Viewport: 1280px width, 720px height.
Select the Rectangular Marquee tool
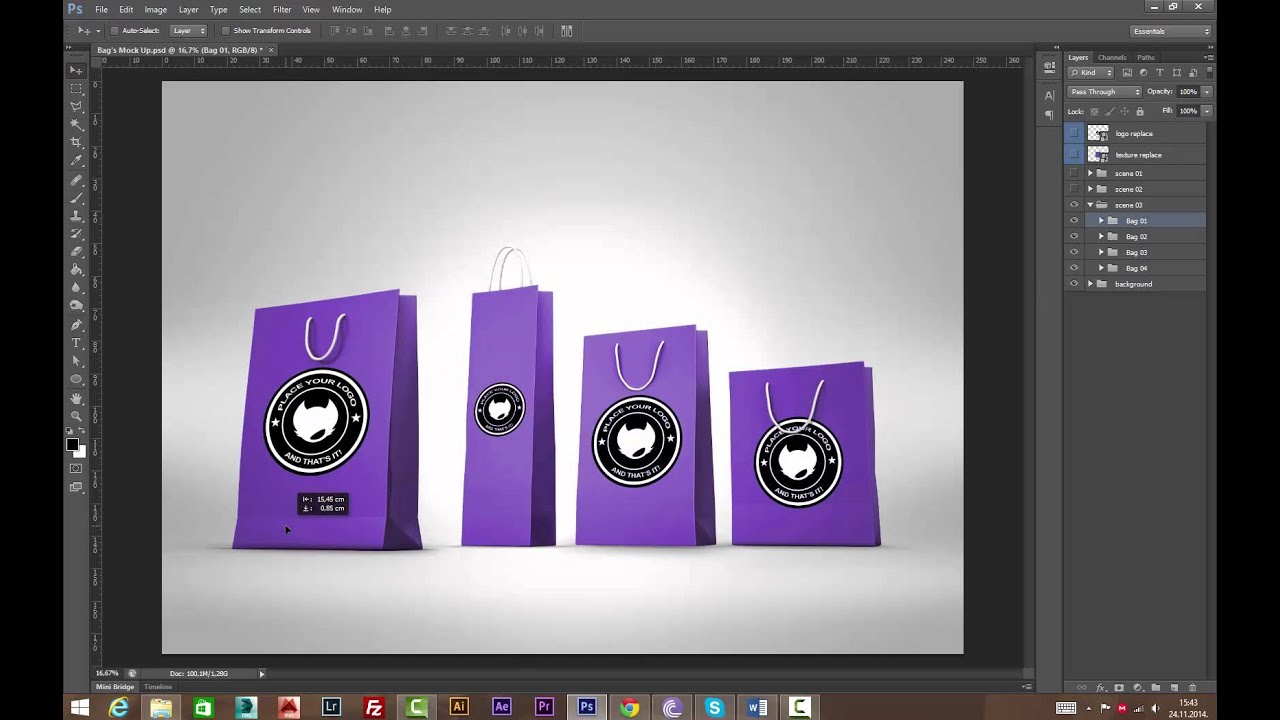tap(76, 88)
